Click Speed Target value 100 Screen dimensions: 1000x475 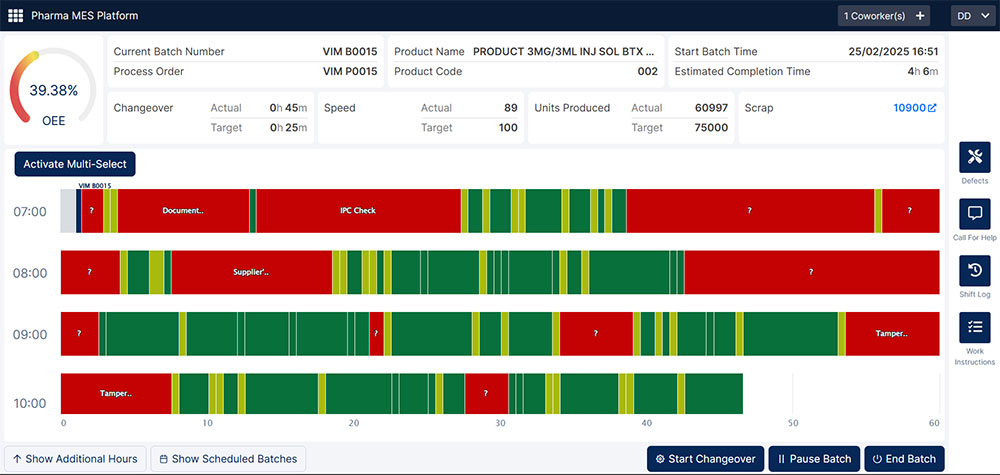tap(508, 128)
